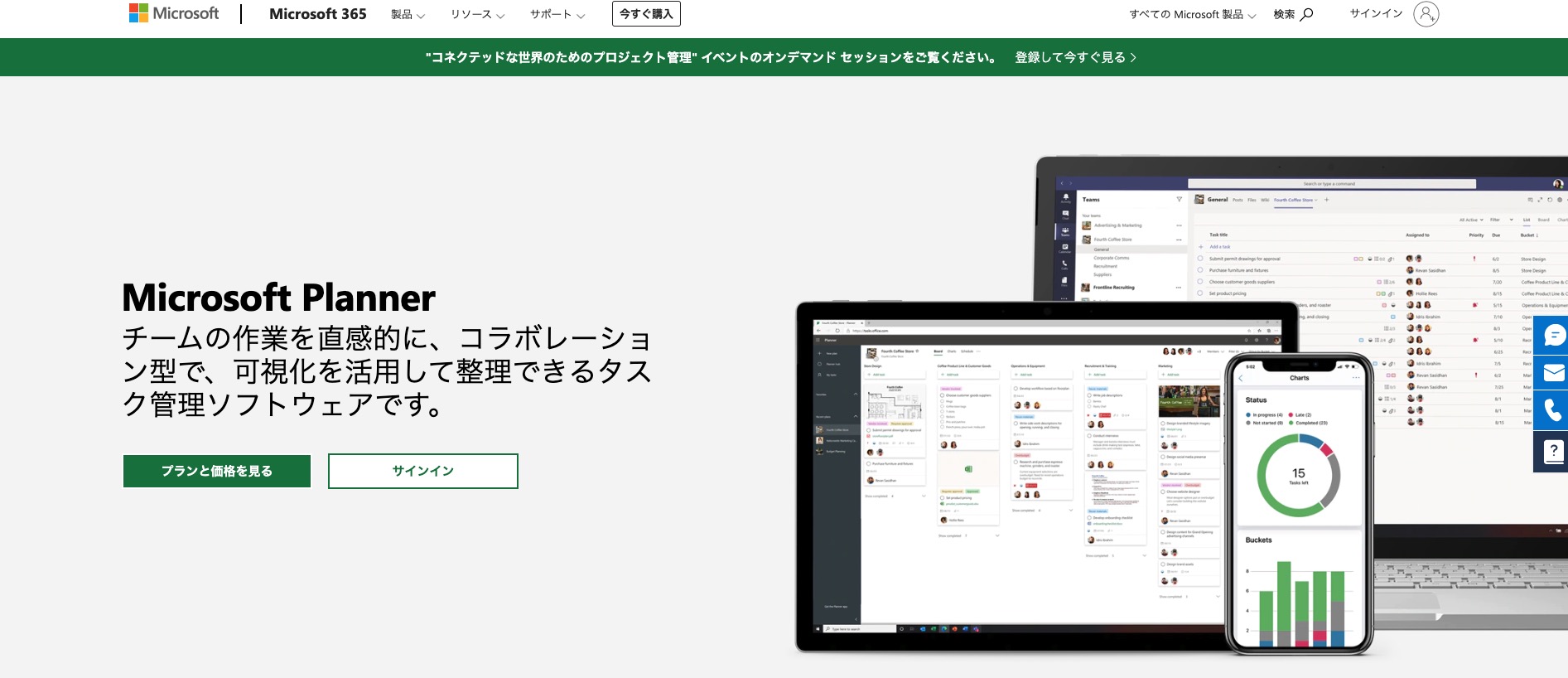Click the outlined サインイン button
Image resolution: width=1568 pixels, height=678 pixels.
(423, 471)
